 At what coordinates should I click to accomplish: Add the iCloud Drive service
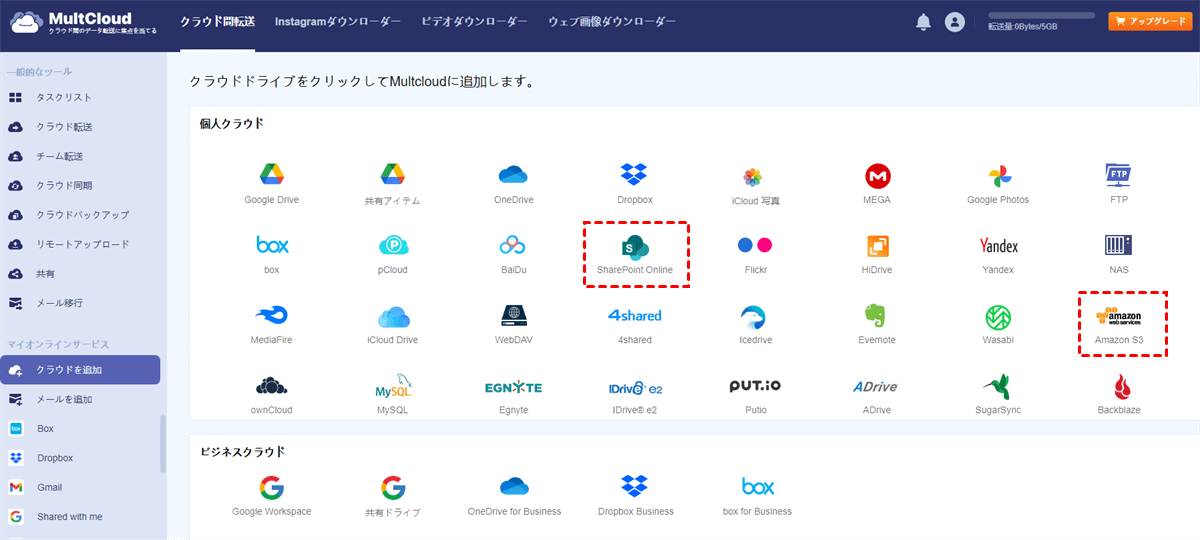[x=394, y=317]
